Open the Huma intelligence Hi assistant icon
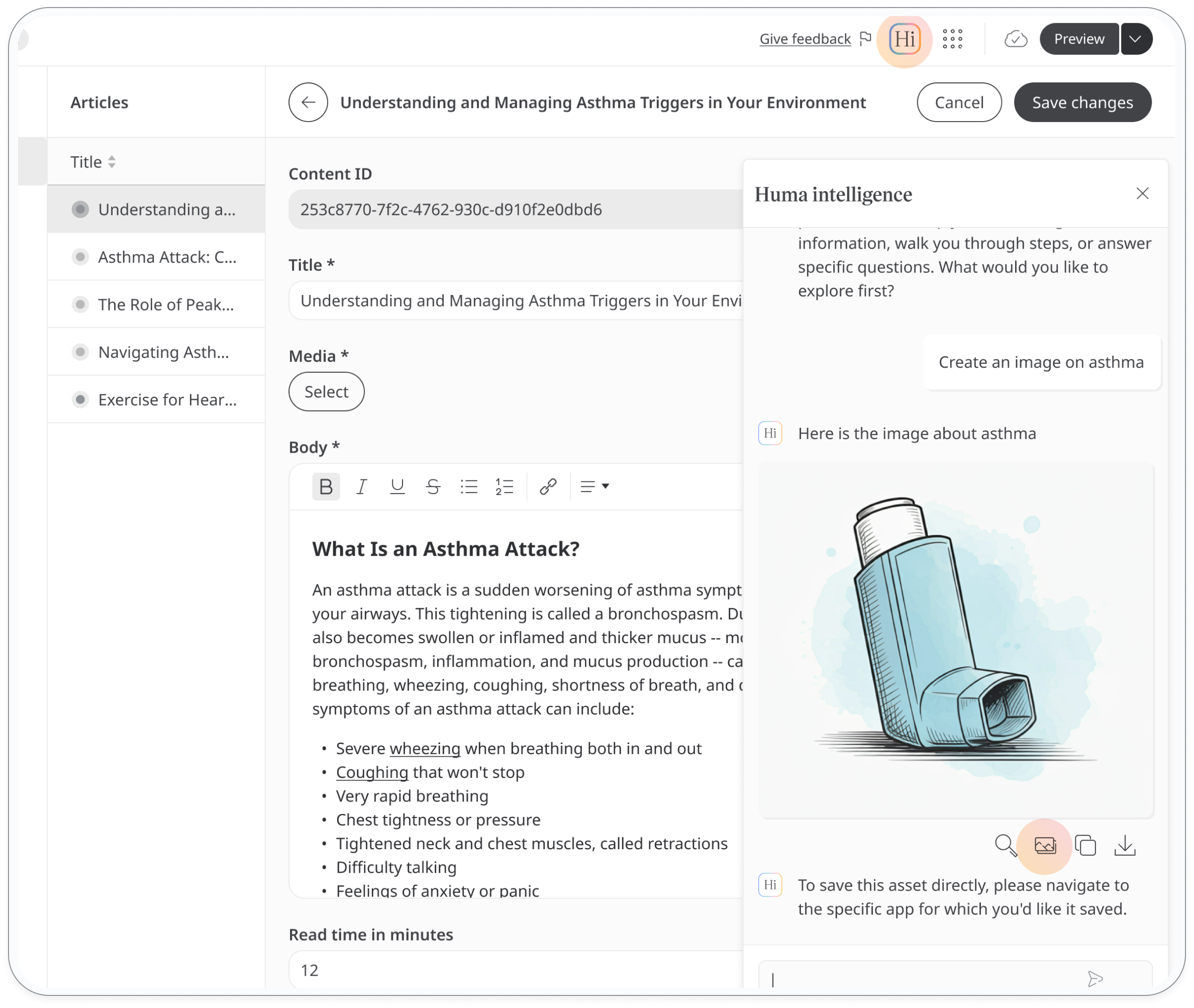The height and width of the screenshot is (1008, 1194). click(904, 39)
